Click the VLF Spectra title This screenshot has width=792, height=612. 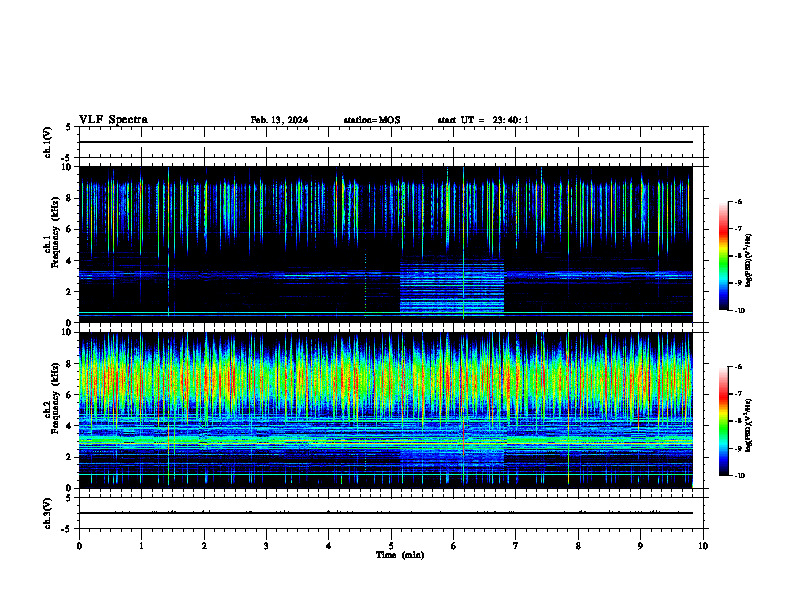[113, 120]
